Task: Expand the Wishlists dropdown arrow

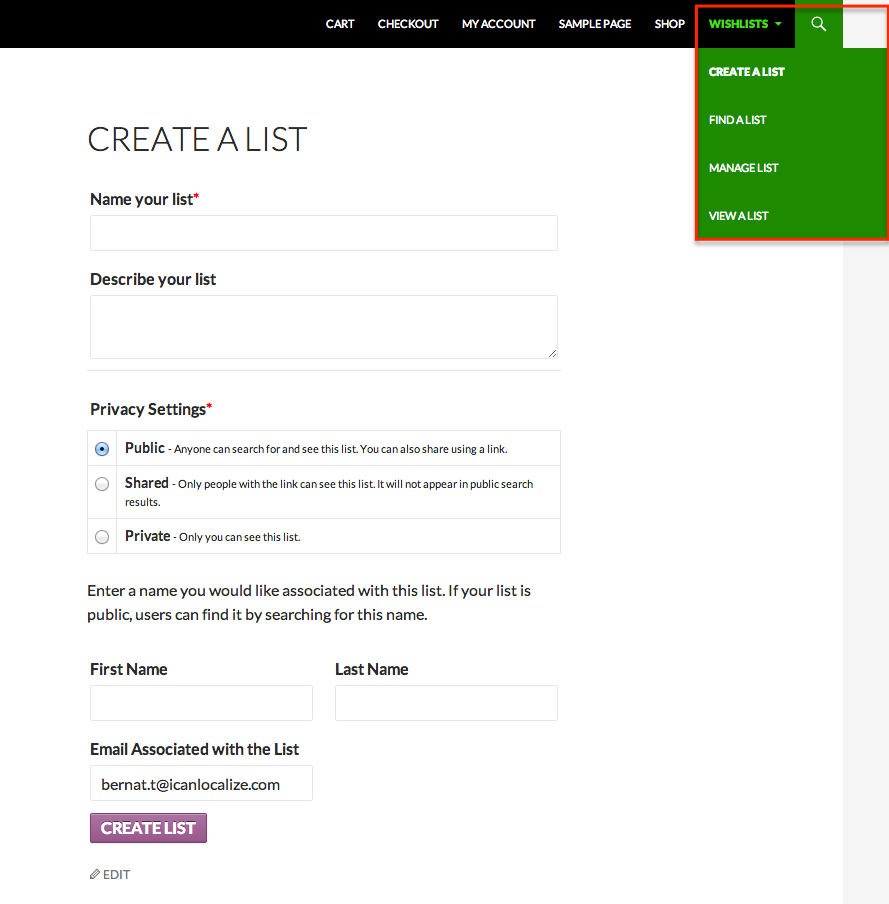Action: coord(778,24)
